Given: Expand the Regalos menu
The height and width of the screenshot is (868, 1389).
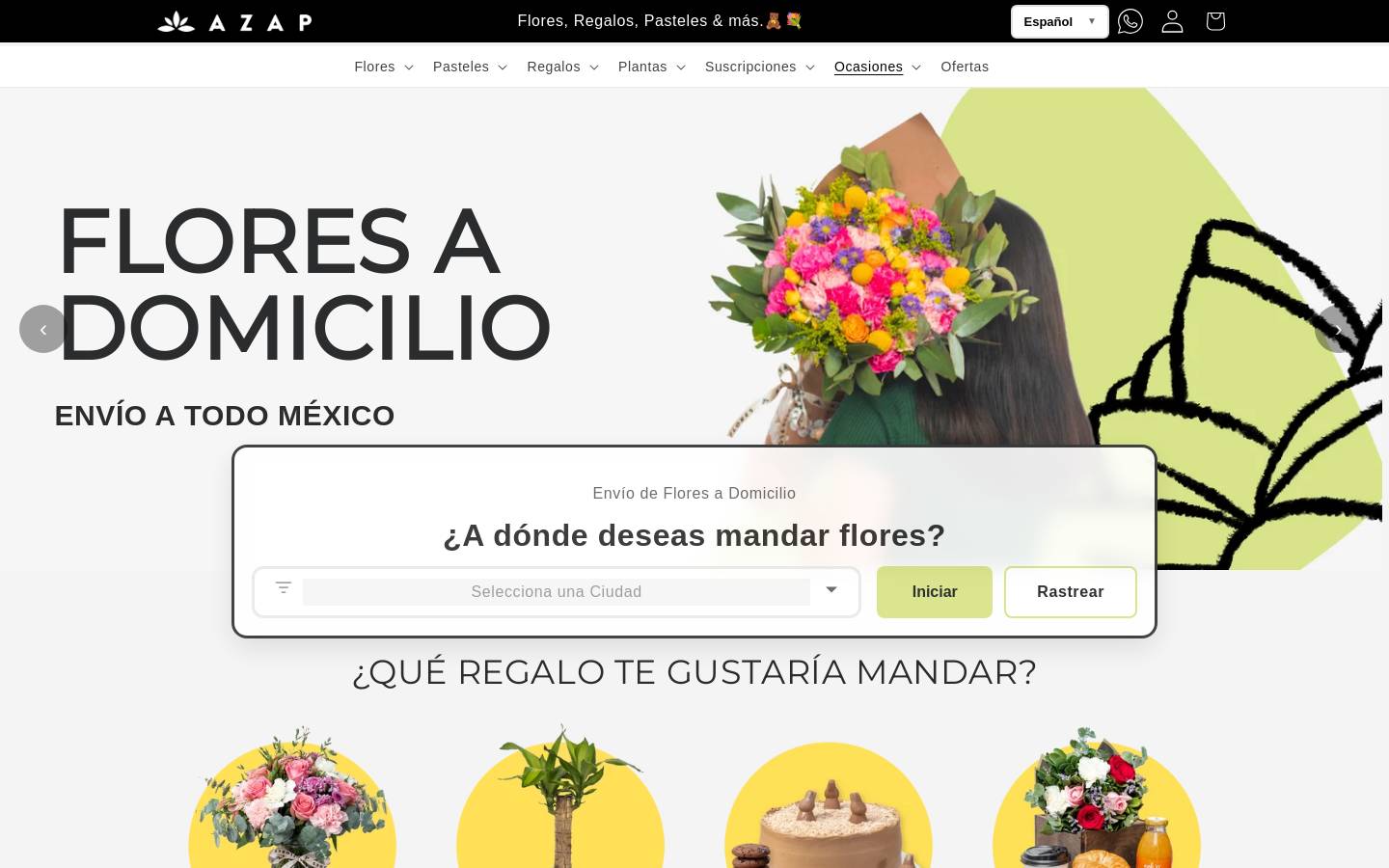Looking at the screenshot, I should pyautogui.click(x=563, y=67).
